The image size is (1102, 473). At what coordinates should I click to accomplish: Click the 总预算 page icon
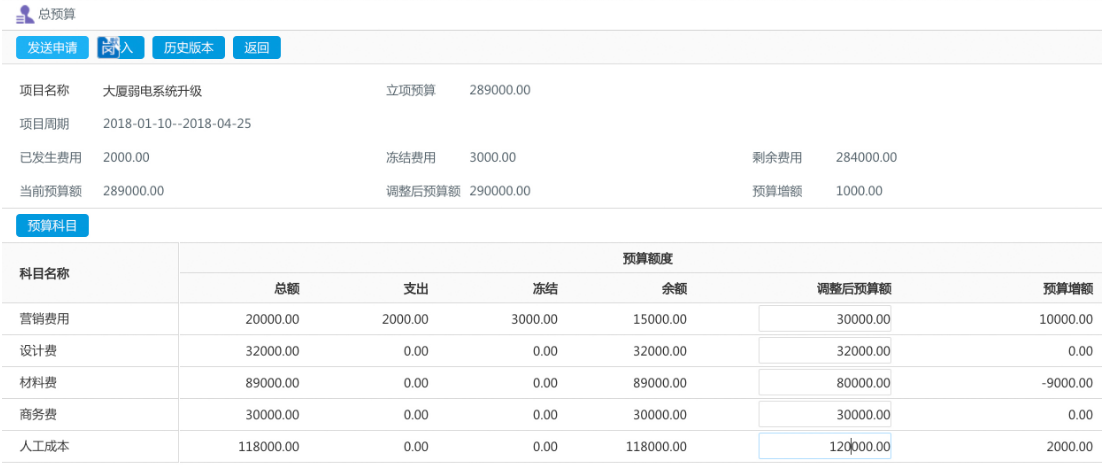[x=25, y=14]
